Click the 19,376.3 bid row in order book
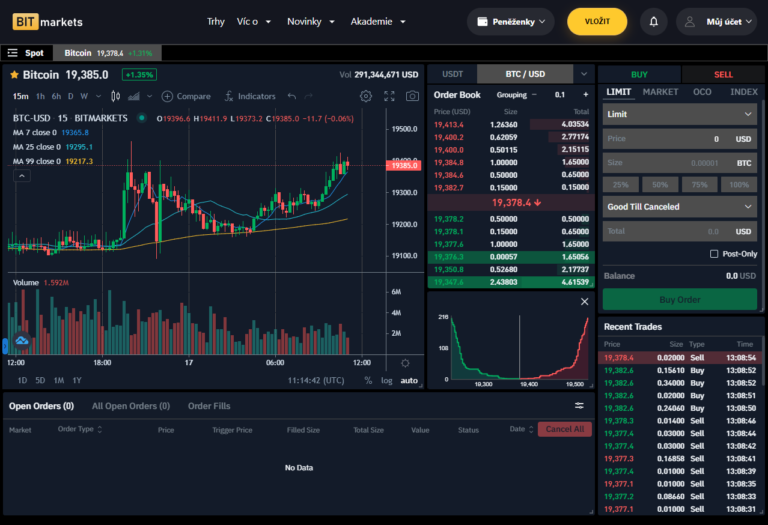This screenshot has height=525, width=768. [x=511, y=257]
